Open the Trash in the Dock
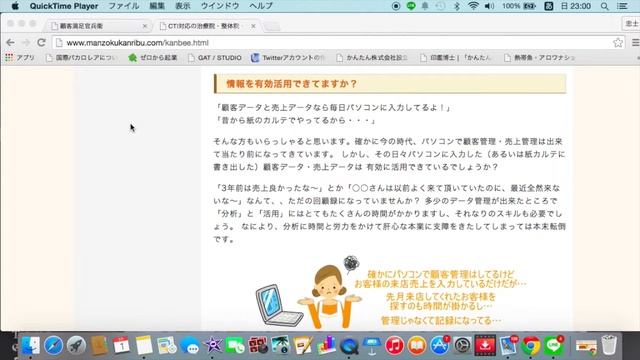This screenshot has height=360, width=640. point(609,345)
